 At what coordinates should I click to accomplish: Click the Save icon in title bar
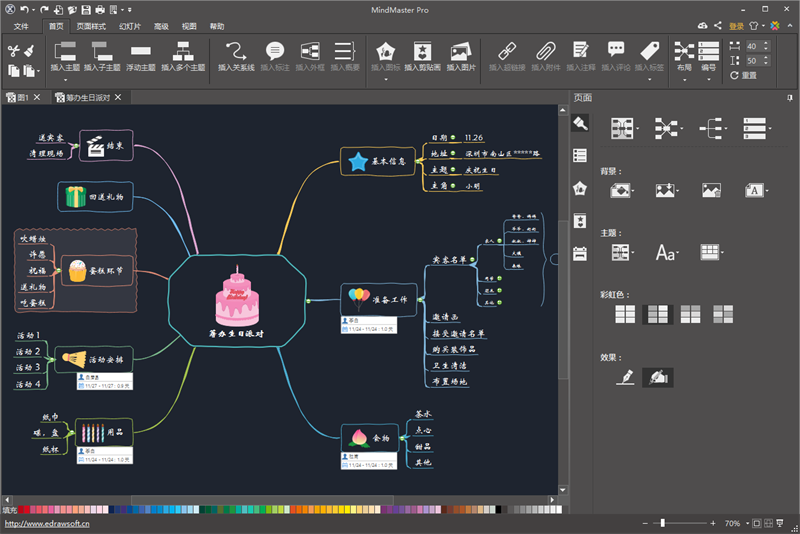[x=86, y=10]
